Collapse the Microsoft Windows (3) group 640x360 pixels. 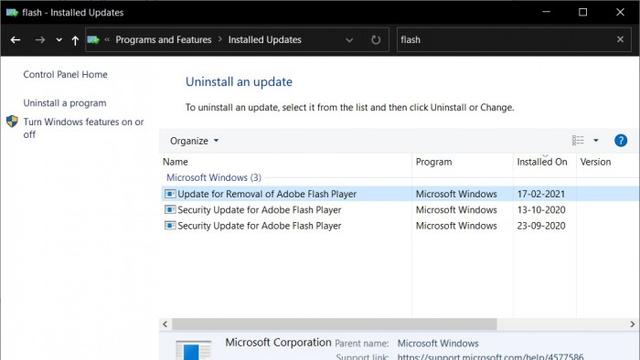[214, 178]
